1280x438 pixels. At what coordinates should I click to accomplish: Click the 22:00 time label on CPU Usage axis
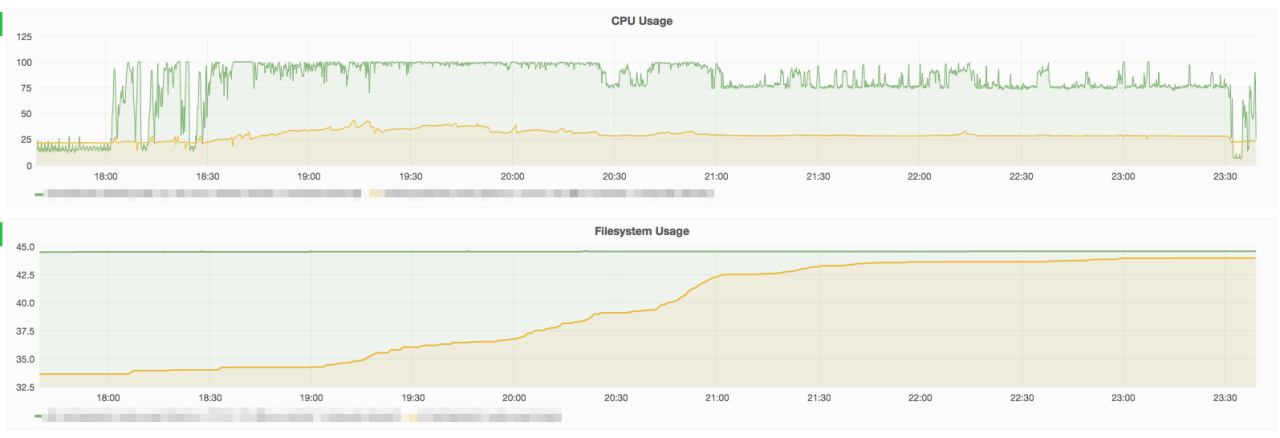coord(919,176)
